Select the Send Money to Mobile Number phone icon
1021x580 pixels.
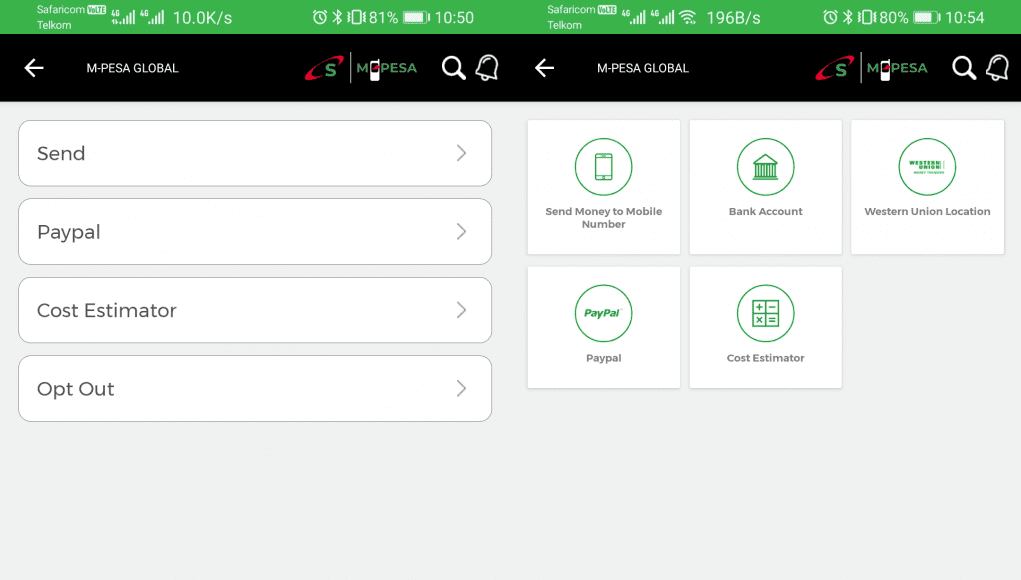coord(604,167)
